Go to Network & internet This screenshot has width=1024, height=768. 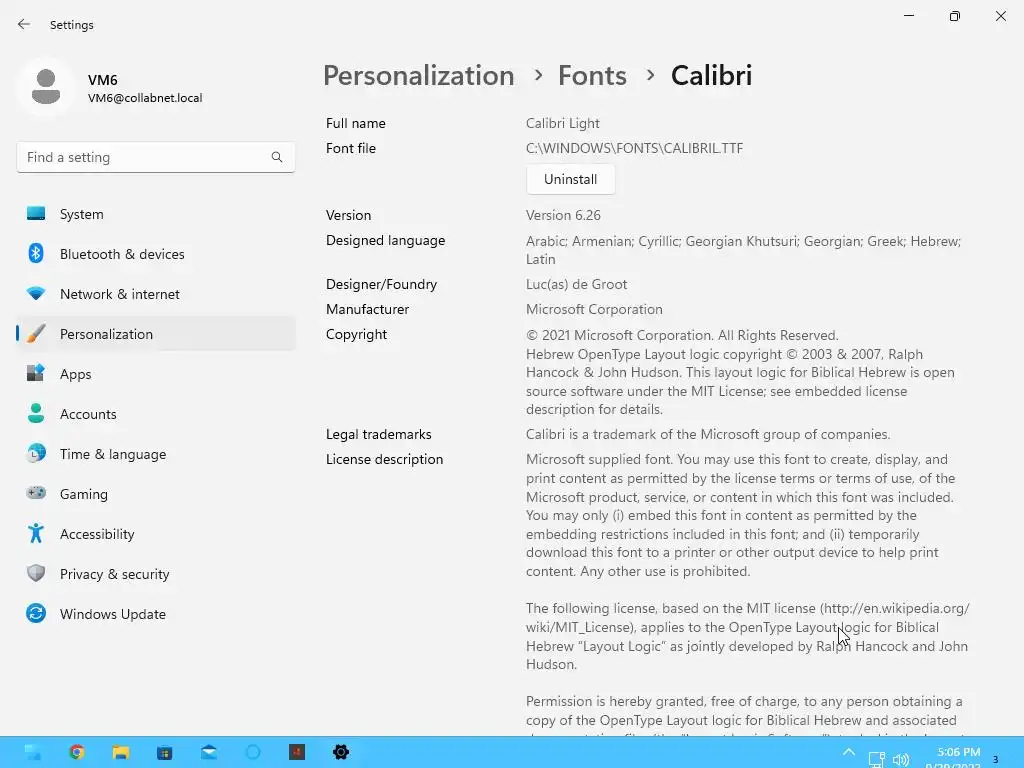pos(155,294)
